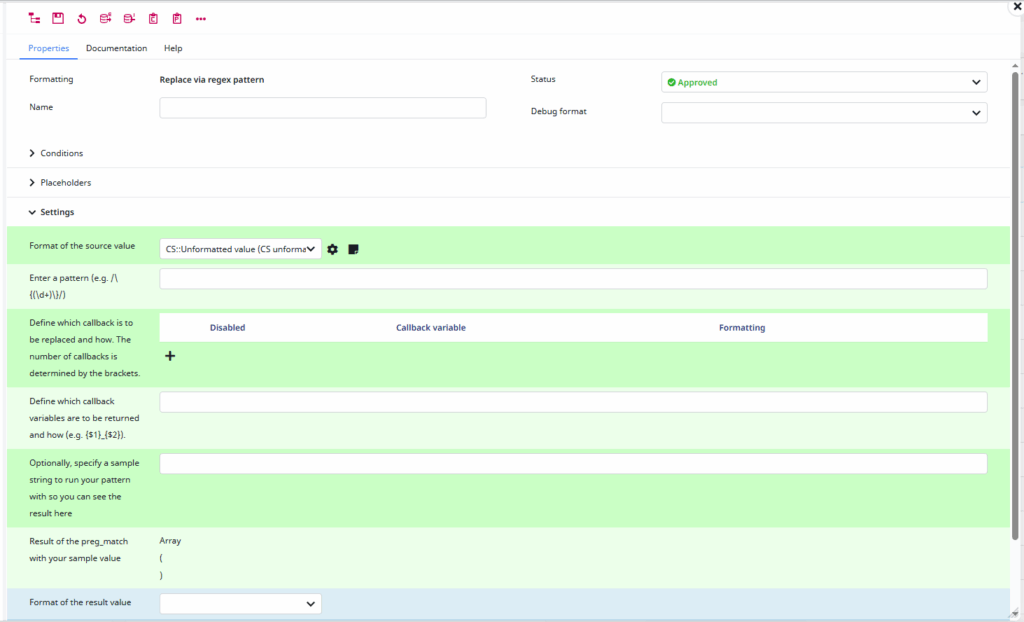
Task: Open the Debug format dropdown
Action: click(823, 112)
